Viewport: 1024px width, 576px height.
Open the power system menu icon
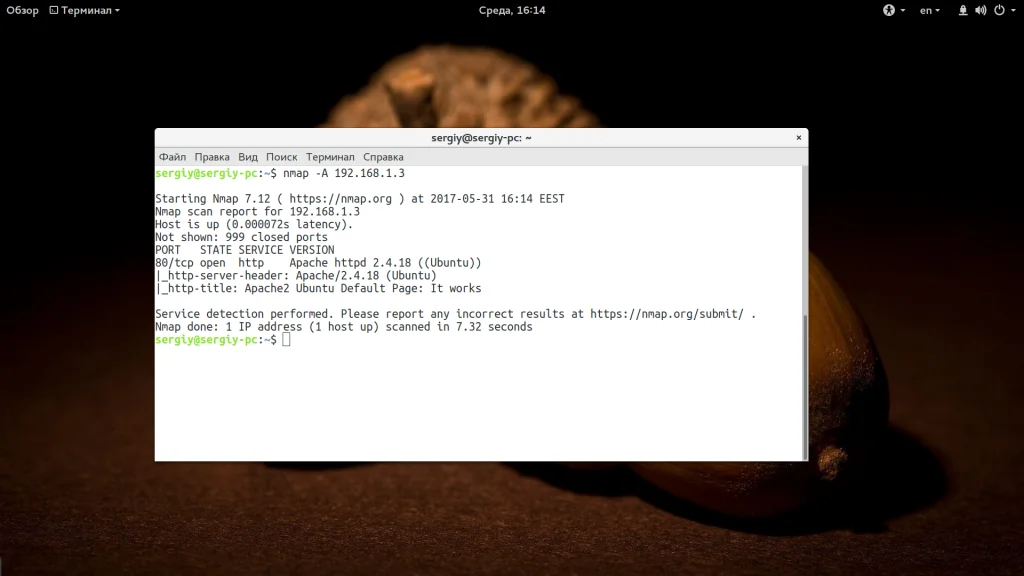999,10
